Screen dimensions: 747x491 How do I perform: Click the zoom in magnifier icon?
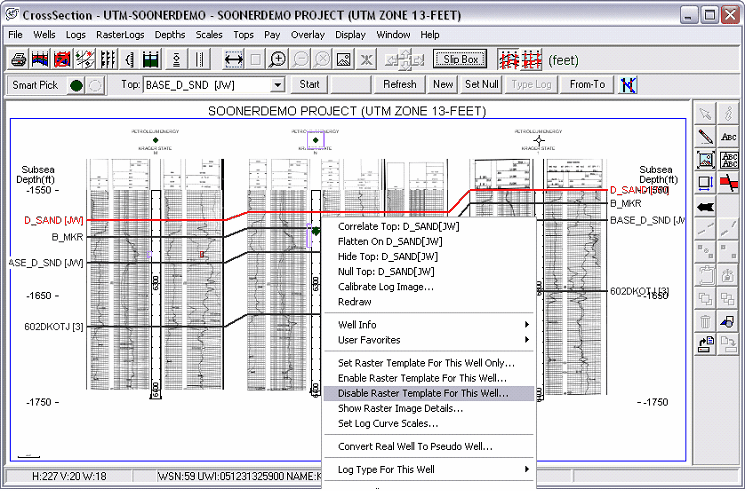(279, 59)
